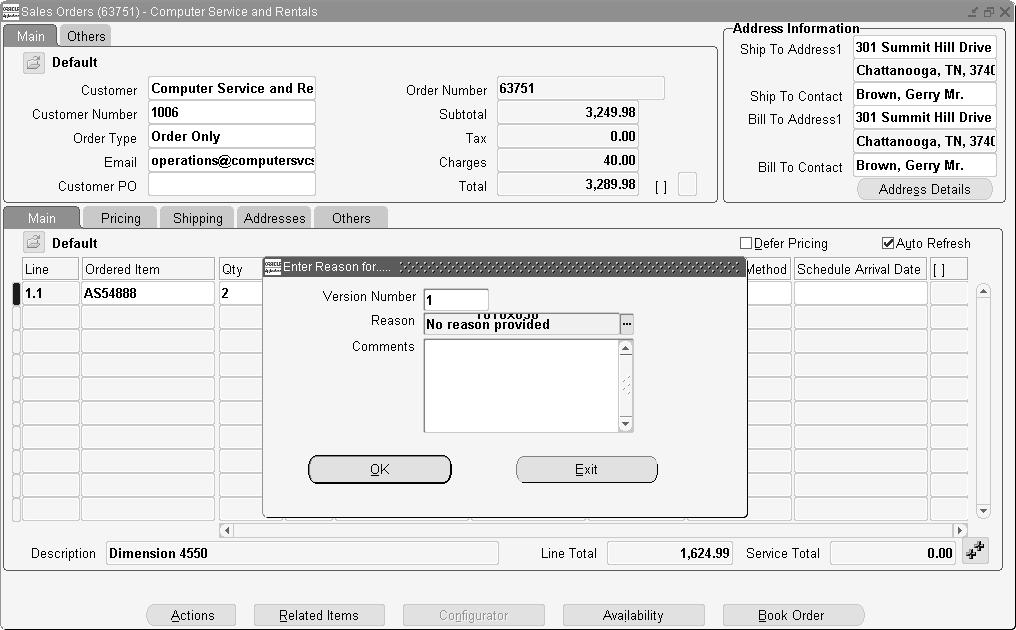
Task: Click the Order Type field
Action: [232, 136]
